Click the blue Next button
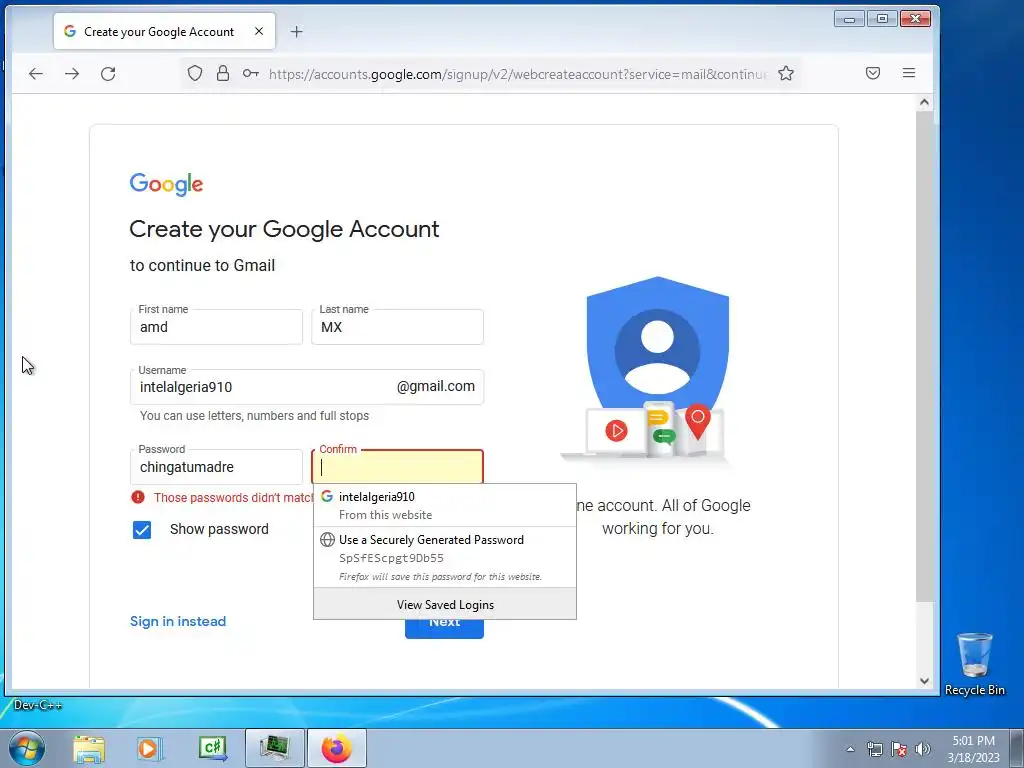Image resolution: width=1024 pixels, height=768 pixels. [x=444, y=628]
